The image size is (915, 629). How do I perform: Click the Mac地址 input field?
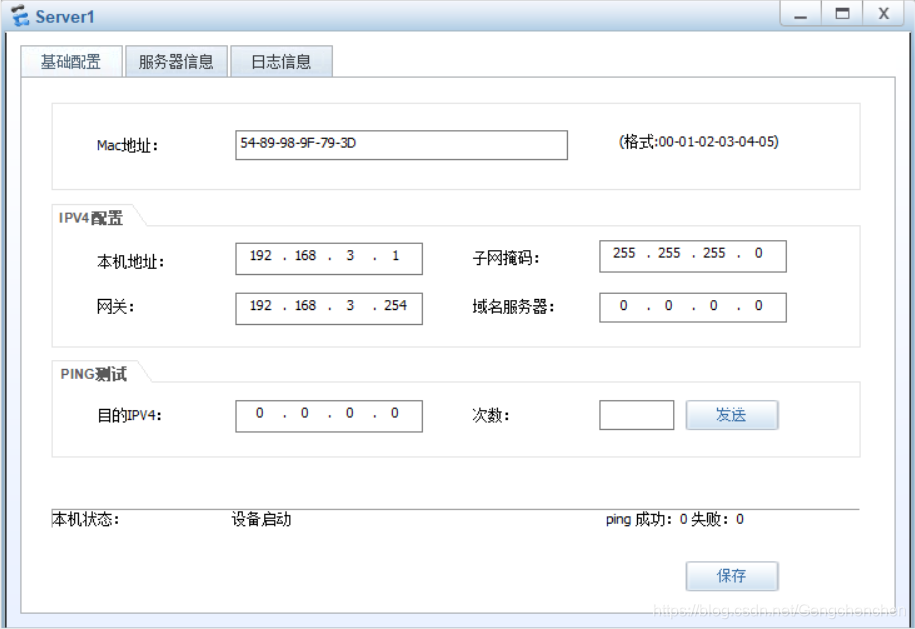pos(401,145)
